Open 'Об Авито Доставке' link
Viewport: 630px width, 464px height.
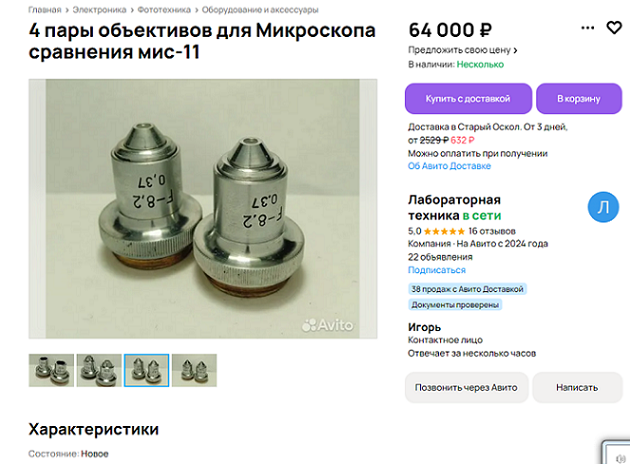[x=449, y=166]
